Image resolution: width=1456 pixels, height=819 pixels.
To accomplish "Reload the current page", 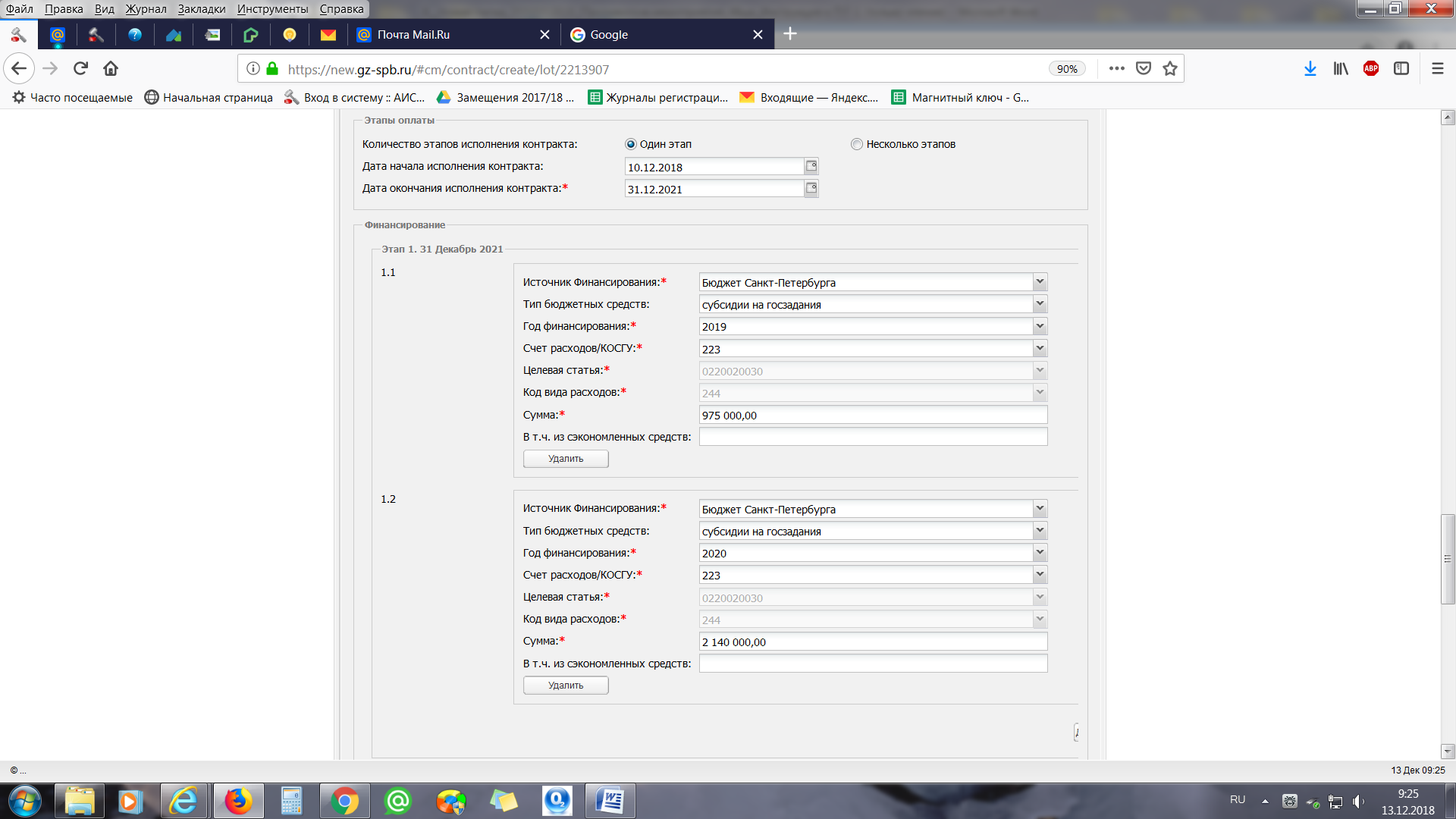I will (x=80, y=69).
